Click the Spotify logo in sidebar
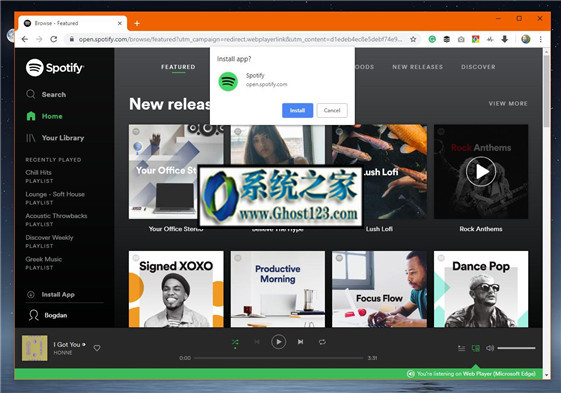561x393 pixels. tap(55, 67)
